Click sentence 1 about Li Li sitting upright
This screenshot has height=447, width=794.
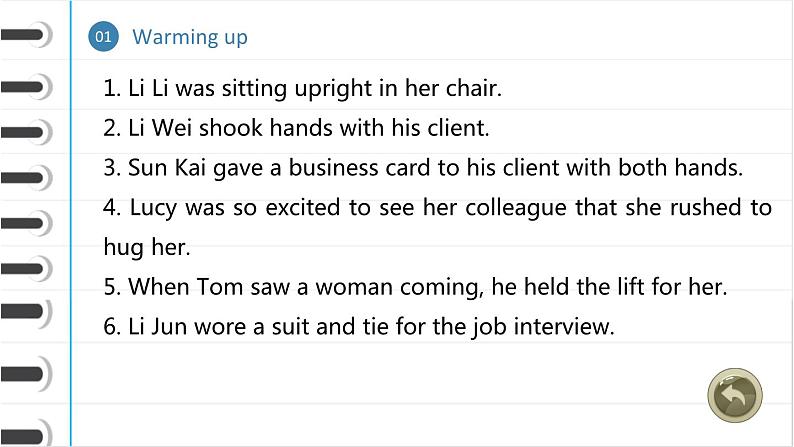pos(302,88)
